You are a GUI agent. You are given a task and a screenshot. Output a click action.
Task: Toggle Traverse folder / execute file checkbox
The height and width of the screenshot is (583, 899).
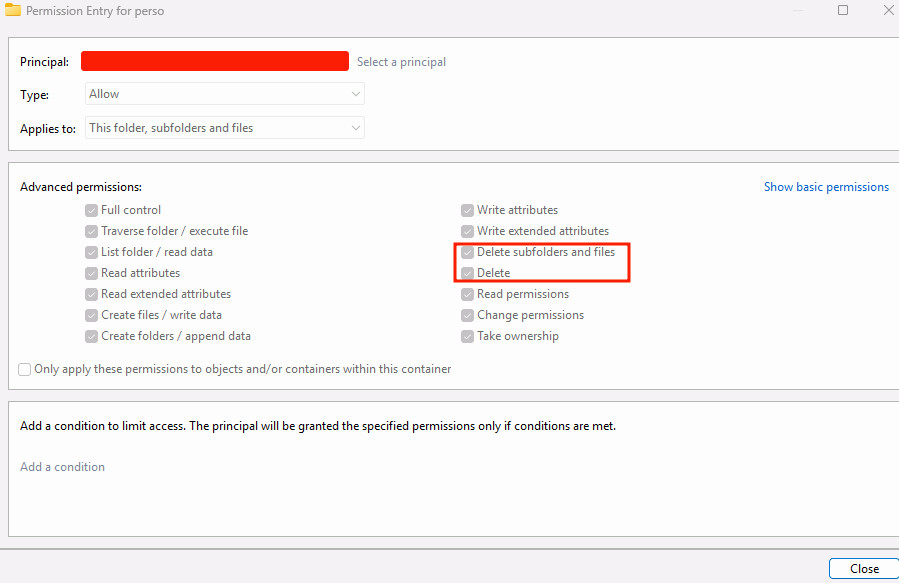coord(92,231)
